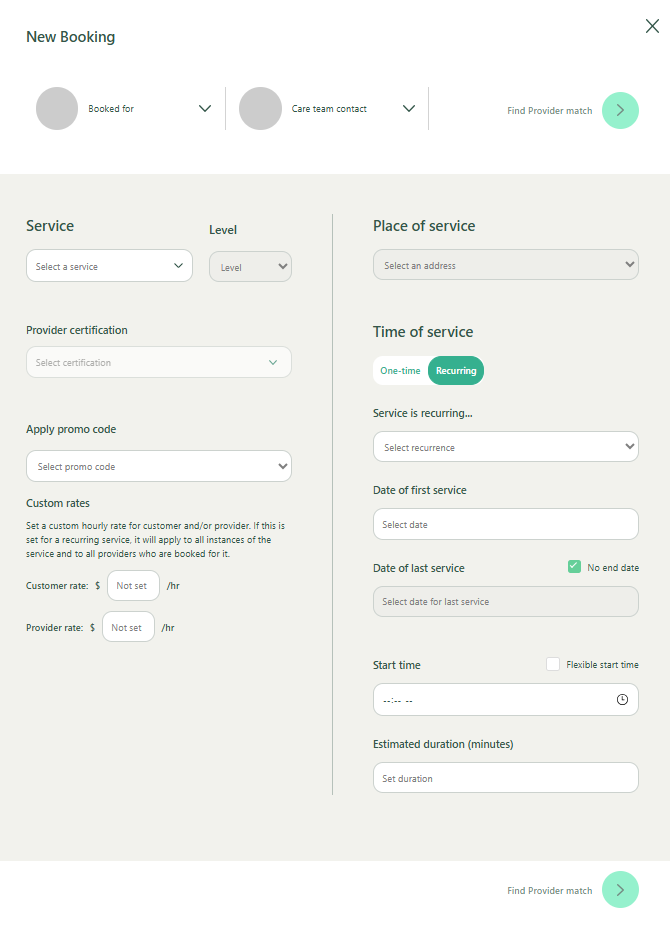Viewport: 670px width, 928px height.
Task: Click the Set duration input field
Action: pos(505,778)
